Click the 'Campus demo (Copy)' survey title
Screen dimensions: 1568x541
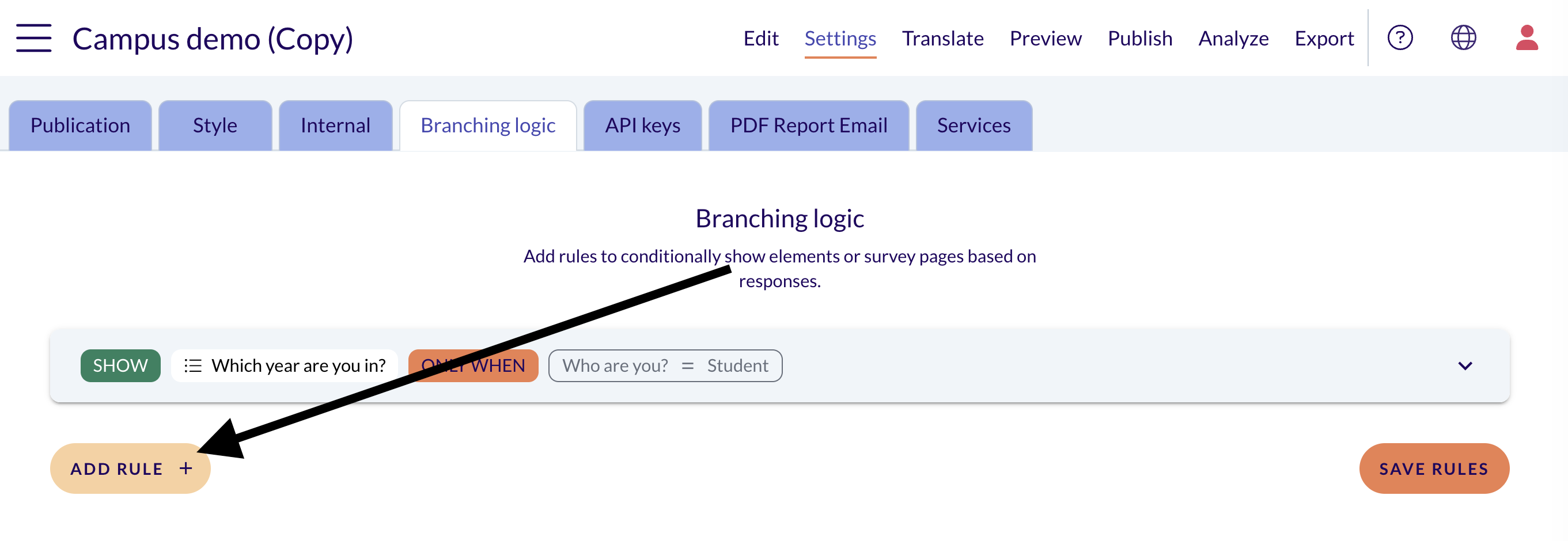[213, 39]
